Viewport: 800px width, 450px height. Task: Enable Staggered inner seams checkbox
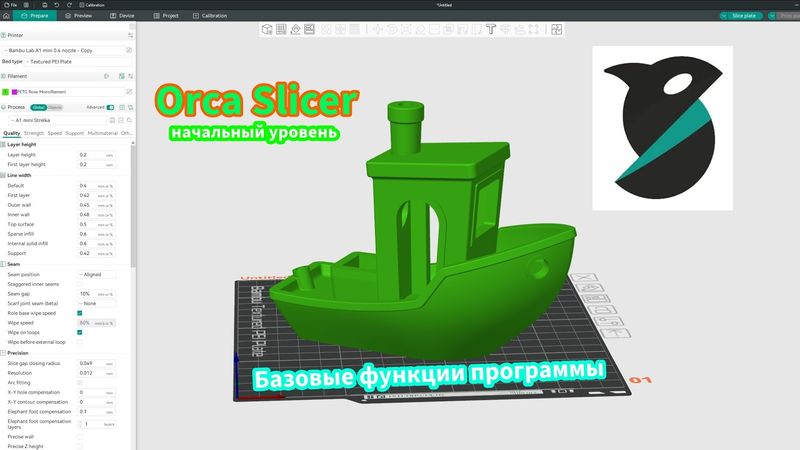tap(80, 284)
